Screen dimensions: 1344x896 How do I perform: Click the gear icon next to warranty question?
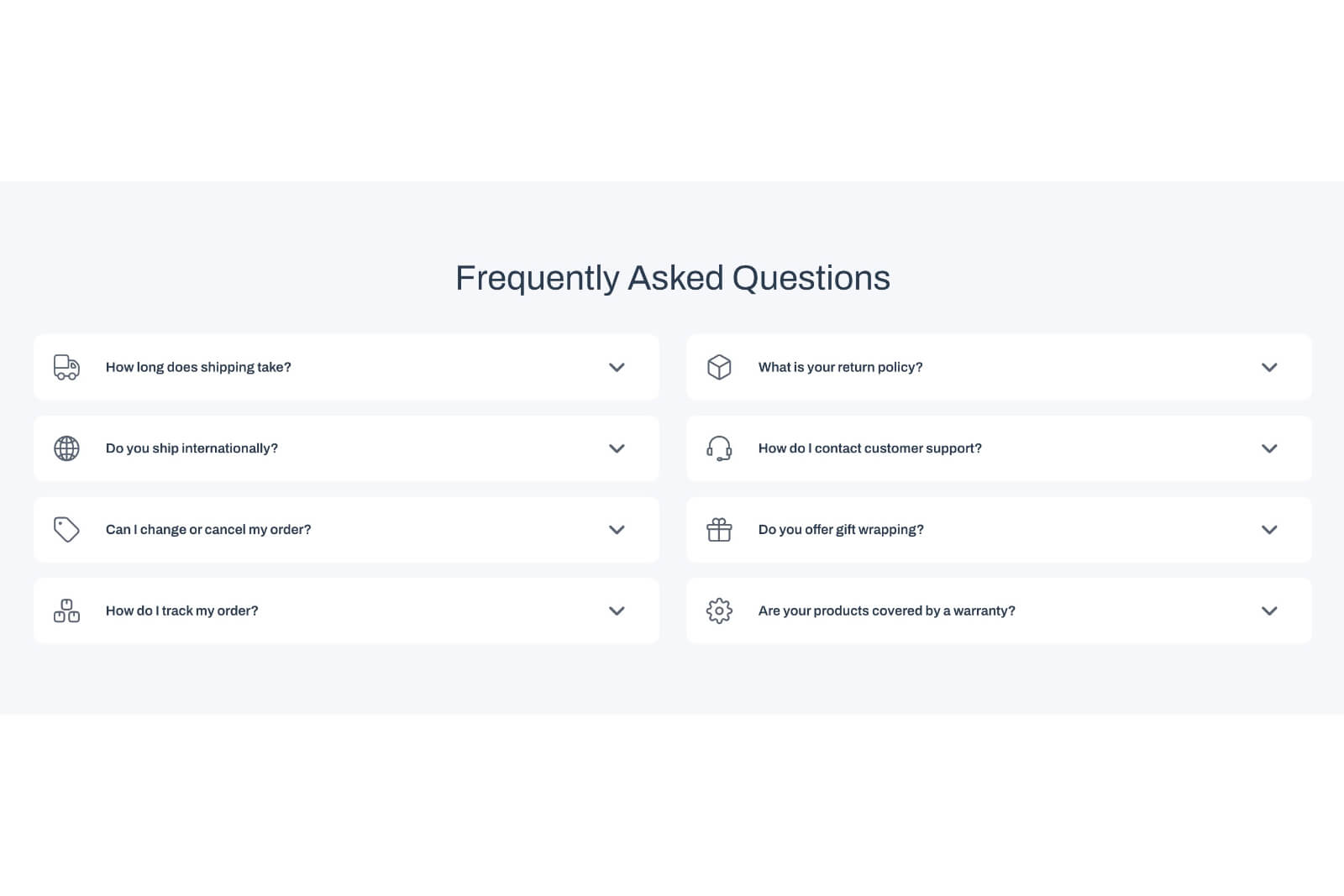click(719, 610)
